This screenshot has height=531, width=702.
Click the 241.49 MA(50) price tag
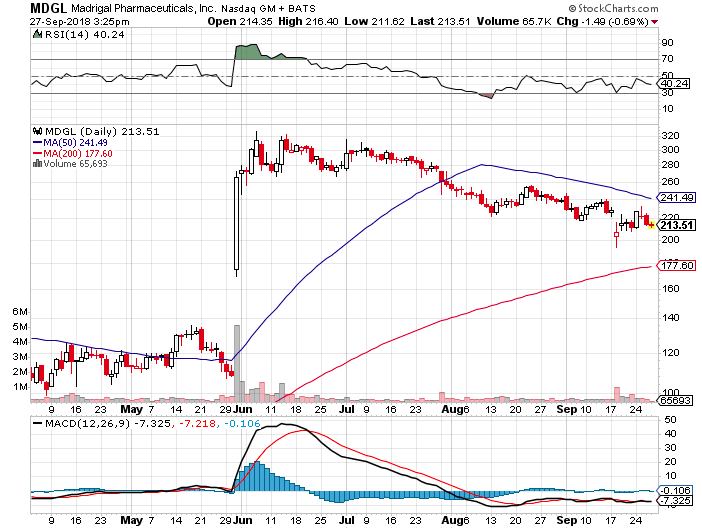click(x=676, y=197)
